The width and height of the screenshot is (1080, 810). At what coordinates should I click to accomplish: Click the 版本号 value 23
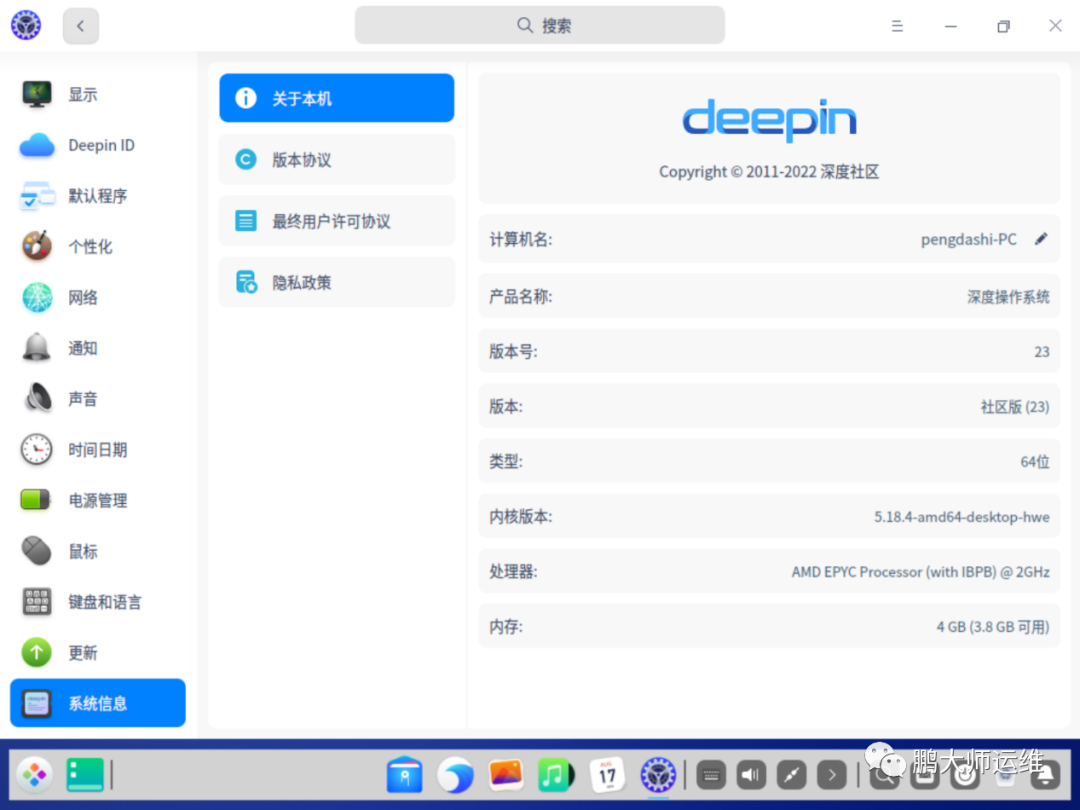pos(1042,352)
